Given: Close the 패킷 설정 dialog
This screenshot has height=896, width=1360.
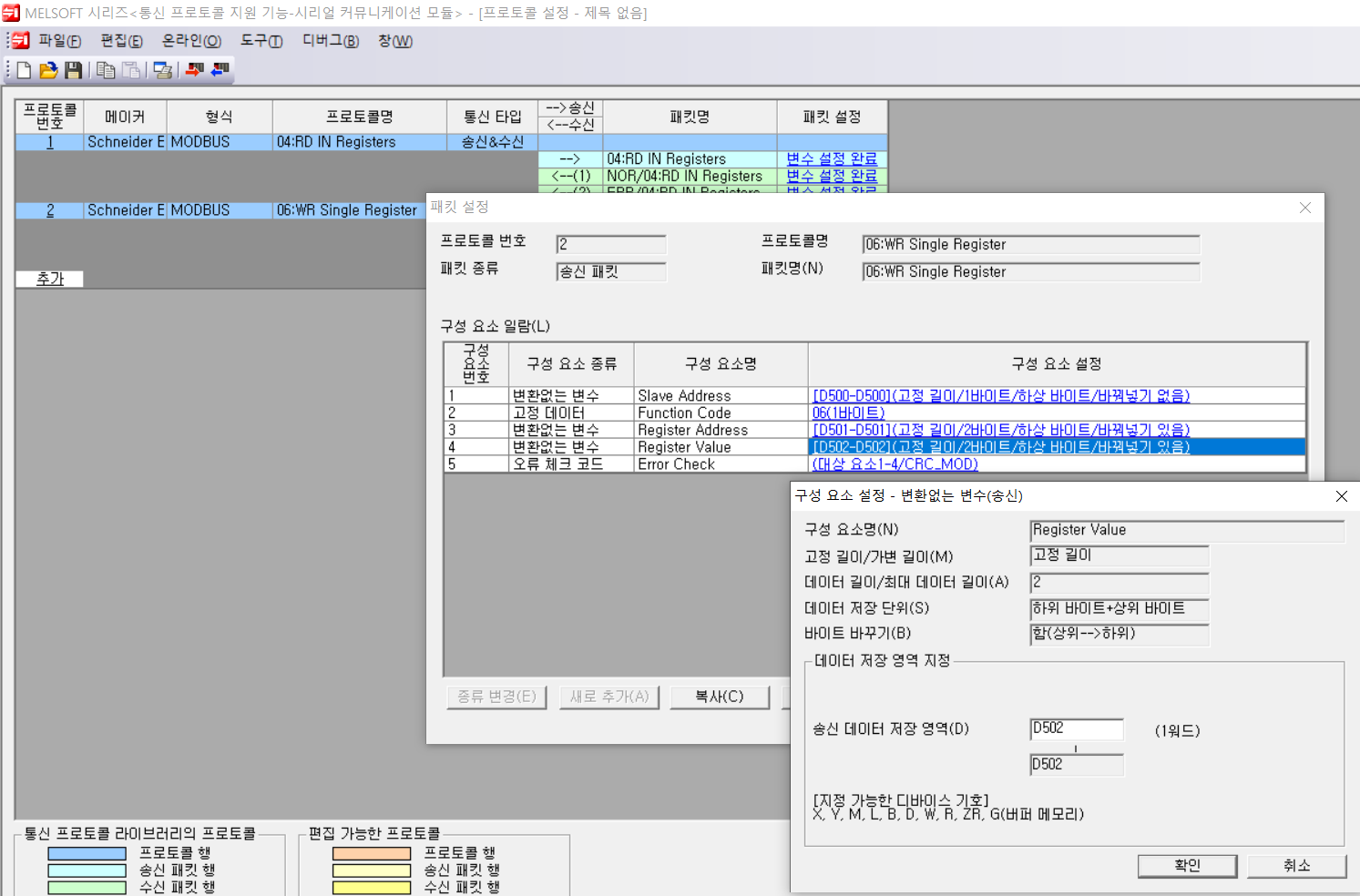Looking at the screenshot, I should point(1305,208).
